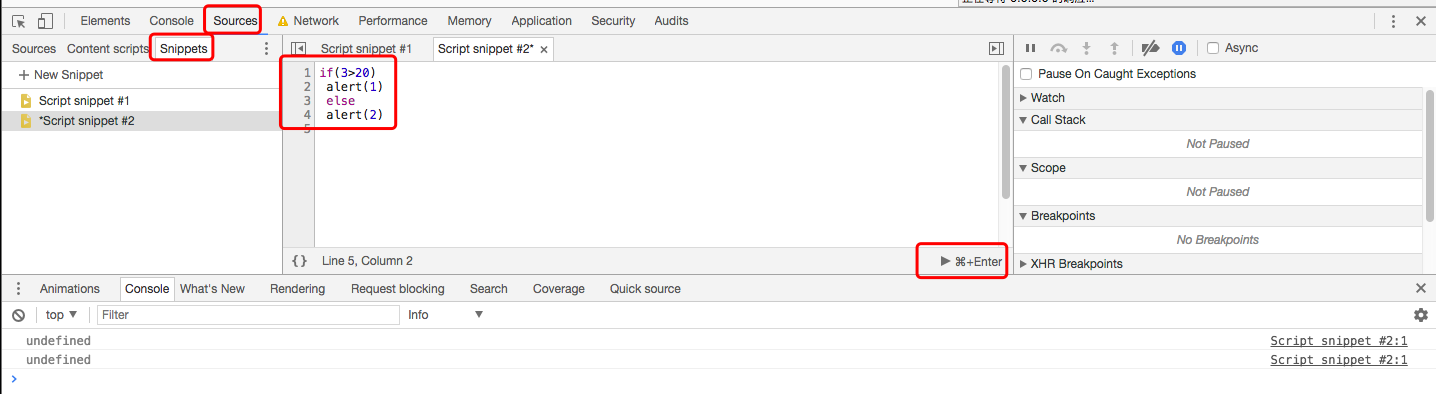Open the drawer three-dot menu
This screenshot has width=1436, height=394.
point(18,288)
